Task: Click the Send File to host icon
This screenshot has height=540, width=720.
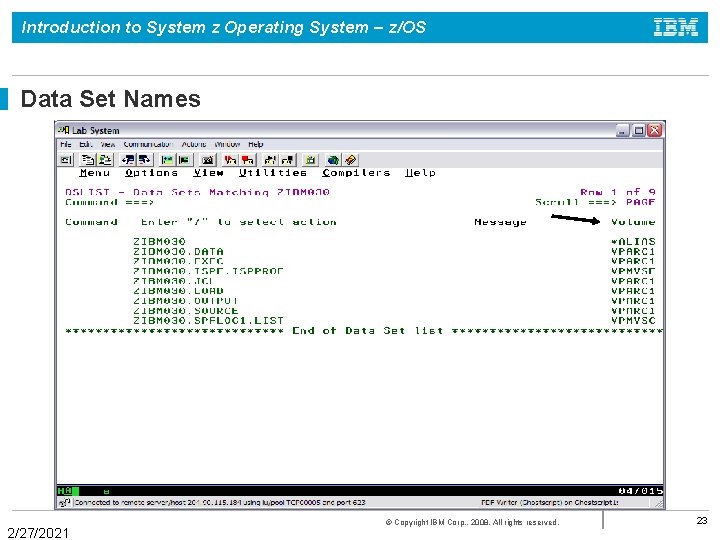Action: [128, 160]
